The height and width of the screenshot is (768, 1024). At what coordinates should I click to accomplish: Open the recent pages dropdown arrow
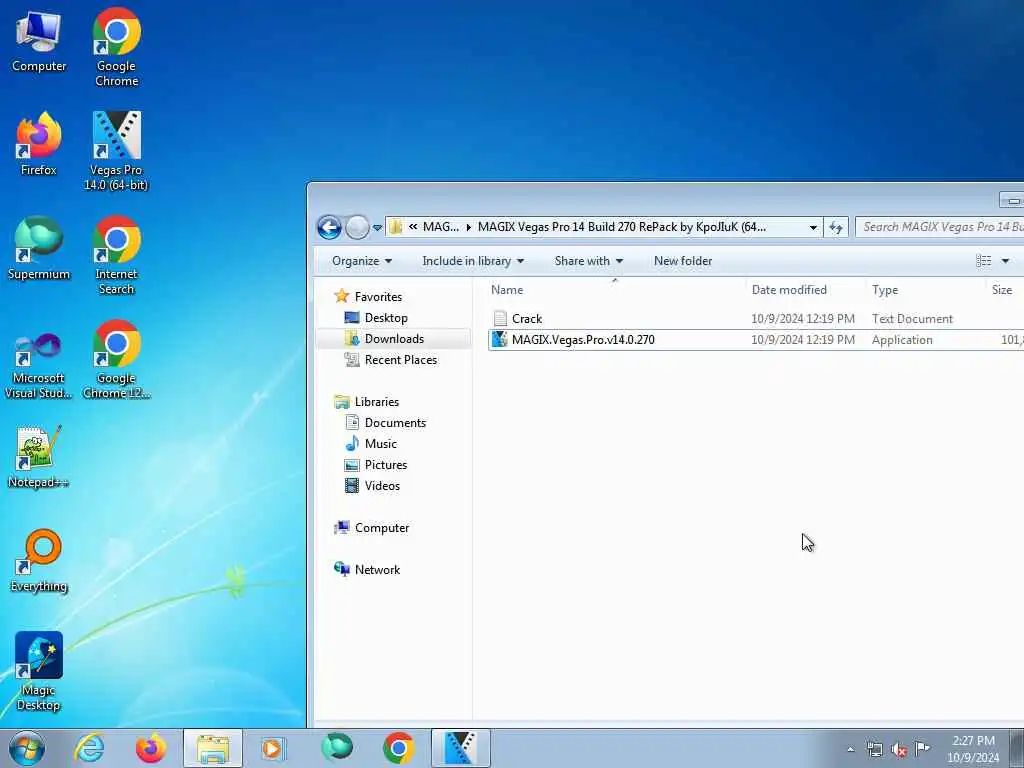click(377, 227)
